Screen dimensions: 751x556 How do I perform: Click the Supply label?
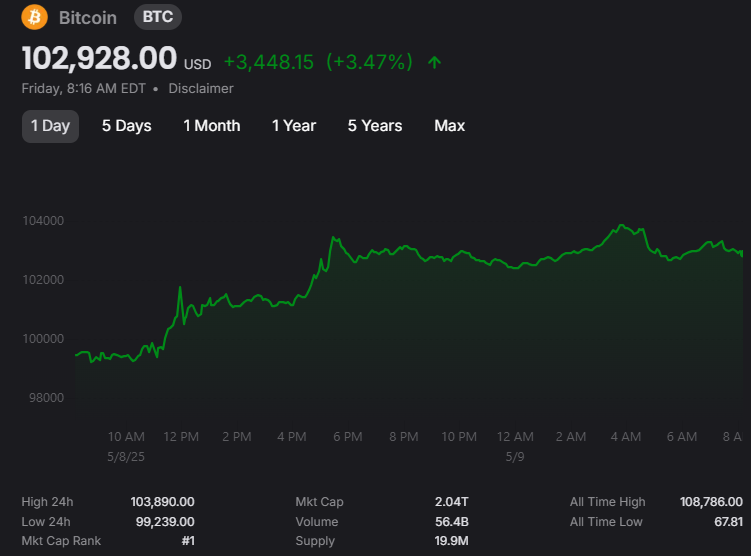[x=315, y=541]
